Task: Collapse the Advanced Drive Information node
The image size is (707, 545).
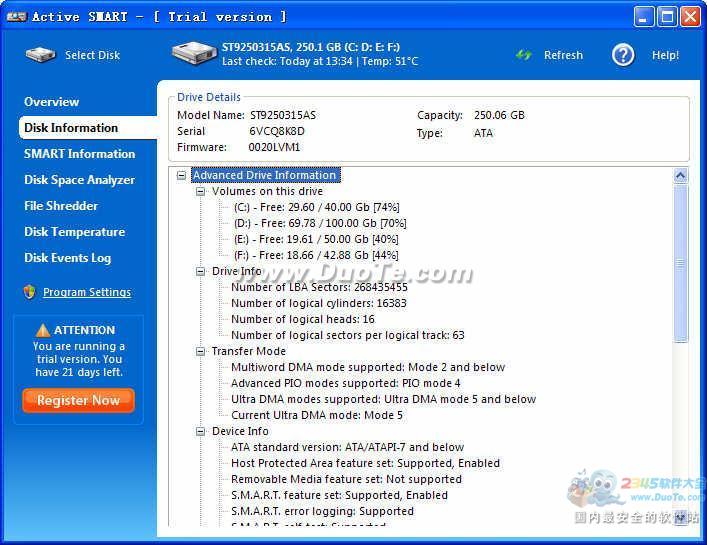Action: [x=181, y=175]
